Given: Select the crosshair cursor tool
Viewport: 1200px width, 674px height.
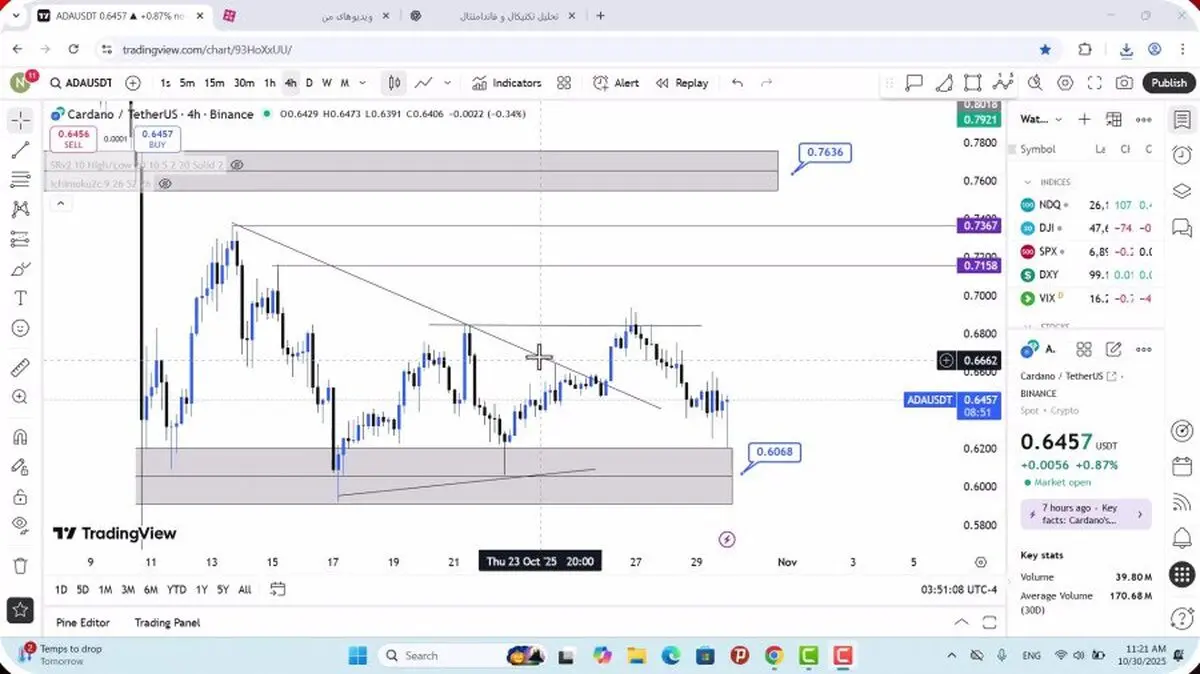Looking at the screenshot, I should coord(20,121).
